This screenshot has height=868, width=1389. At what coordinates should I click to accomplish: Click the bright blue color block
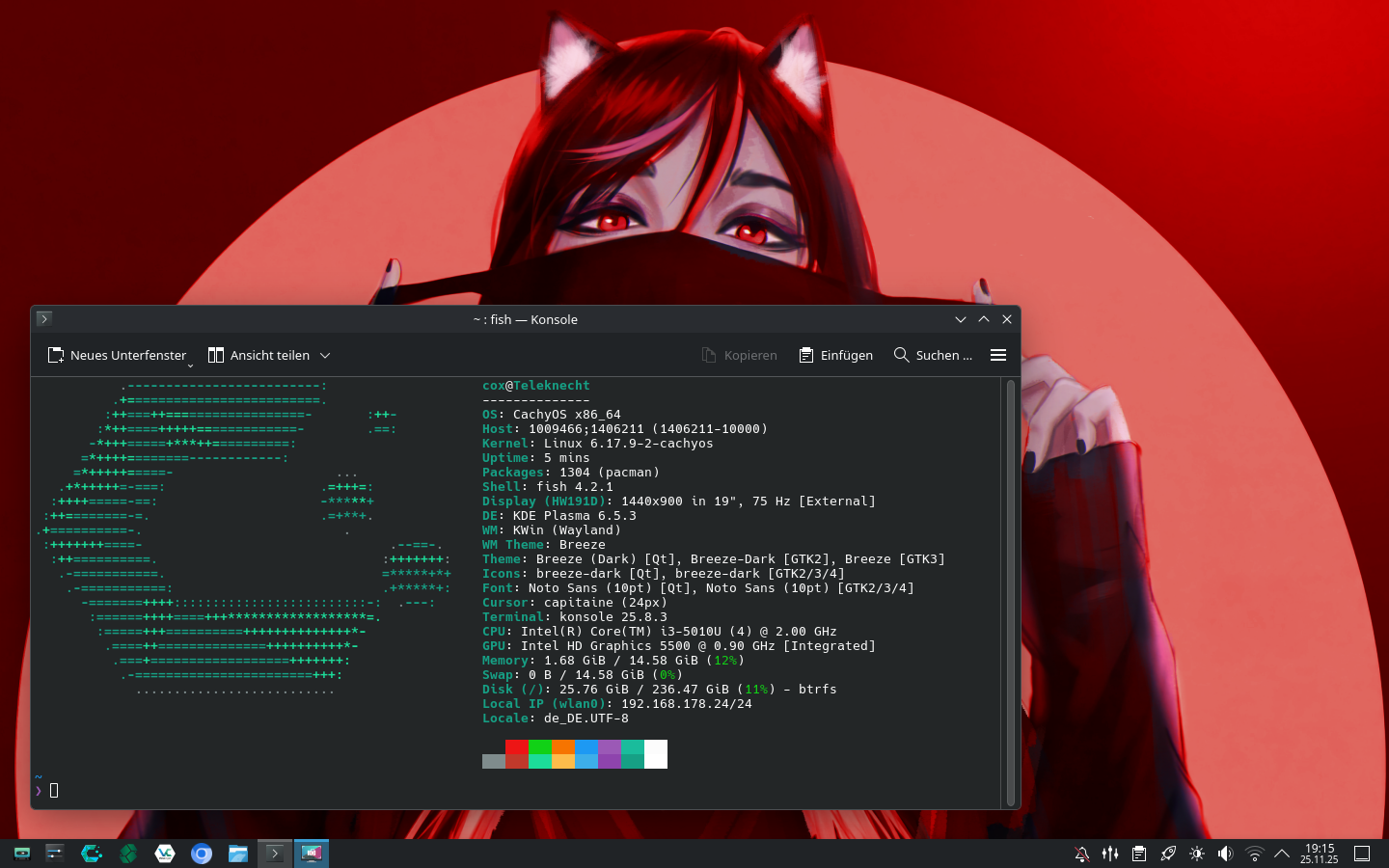point(586,746)
